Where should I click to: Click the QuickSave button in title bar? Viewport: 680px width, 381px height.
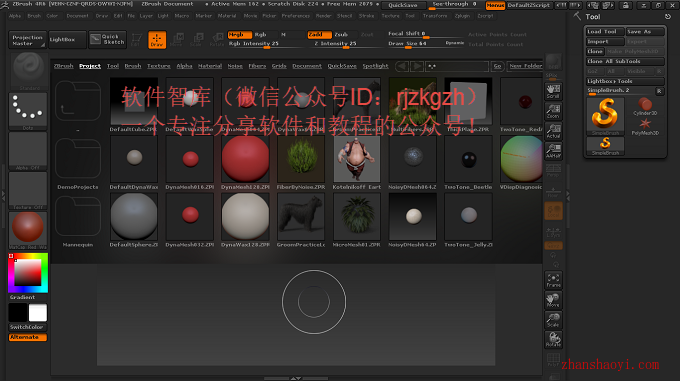pyautogui.click(x=403, y=5)
